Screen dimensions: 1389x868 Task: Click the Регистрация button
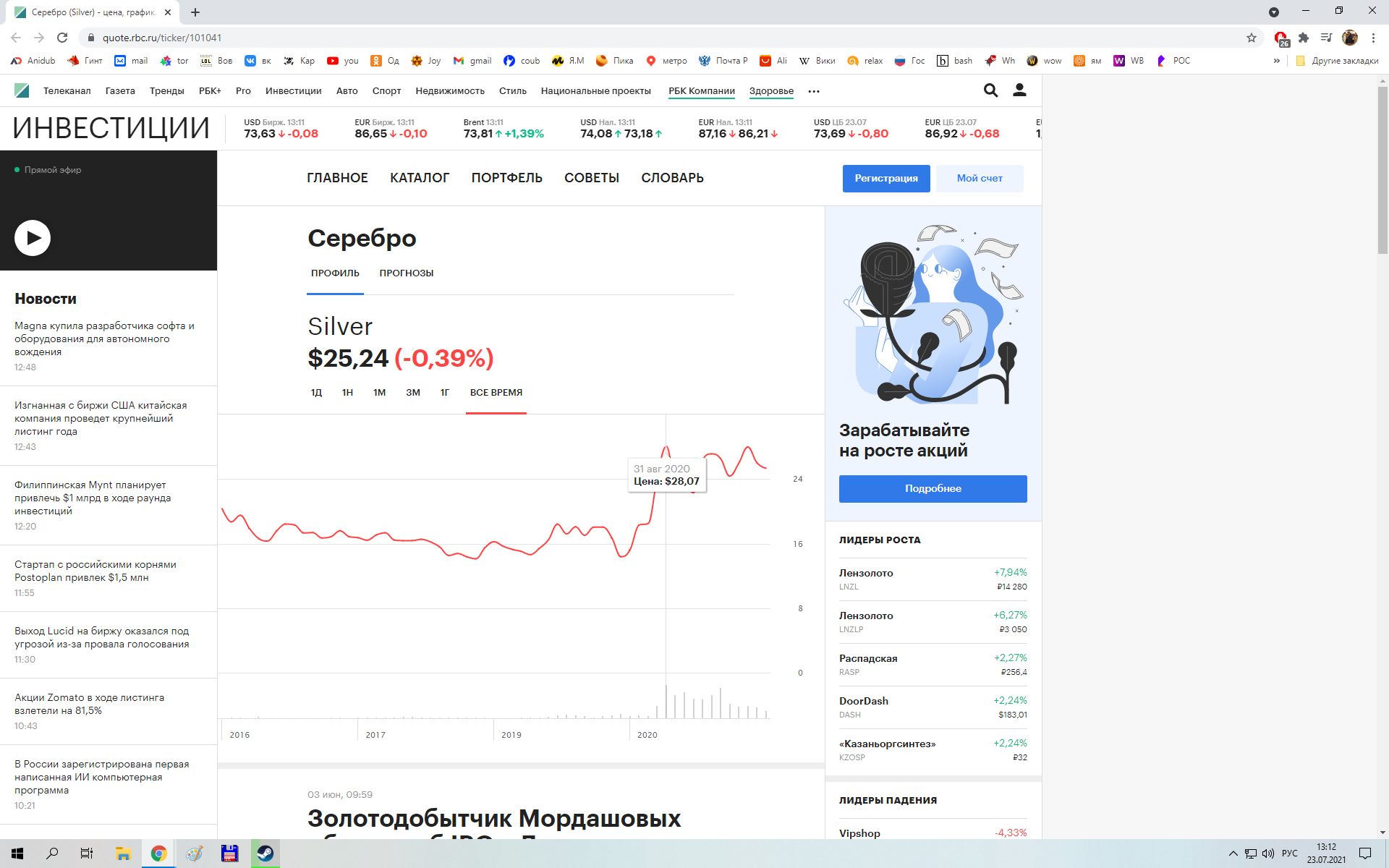tap(885, 179)
